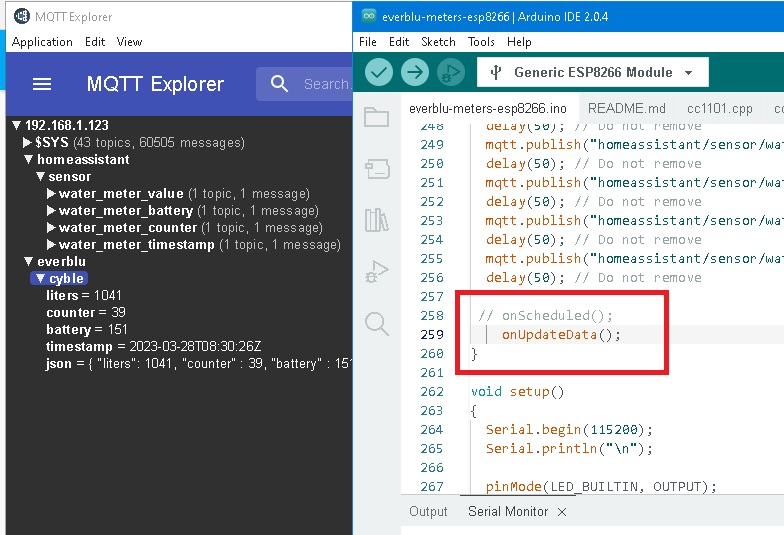
Task: Click line number 255 in gutter
Action: (432, 258)
